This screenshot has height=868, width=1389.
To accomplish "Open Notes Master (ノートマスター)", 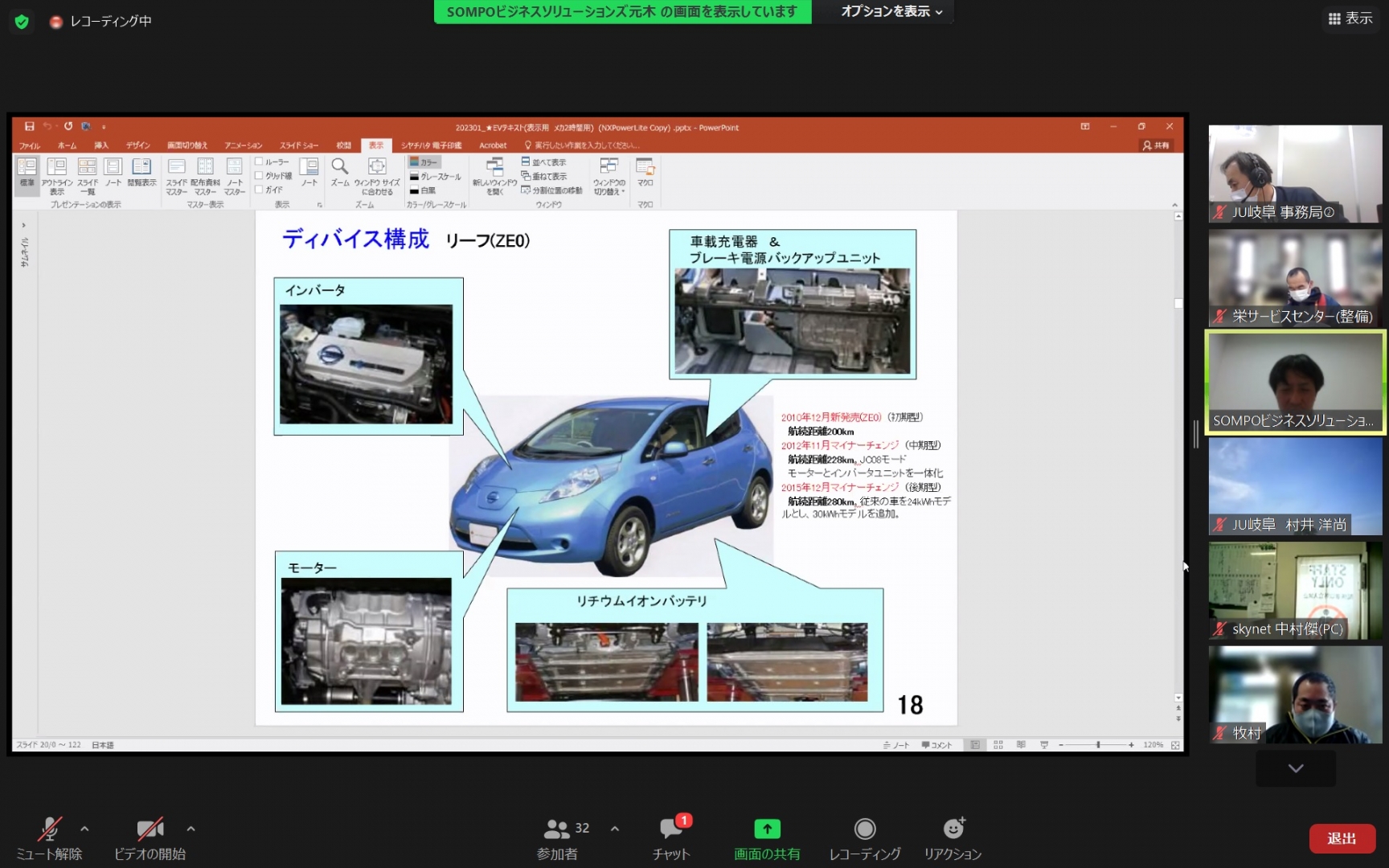I will click(235, 176).
